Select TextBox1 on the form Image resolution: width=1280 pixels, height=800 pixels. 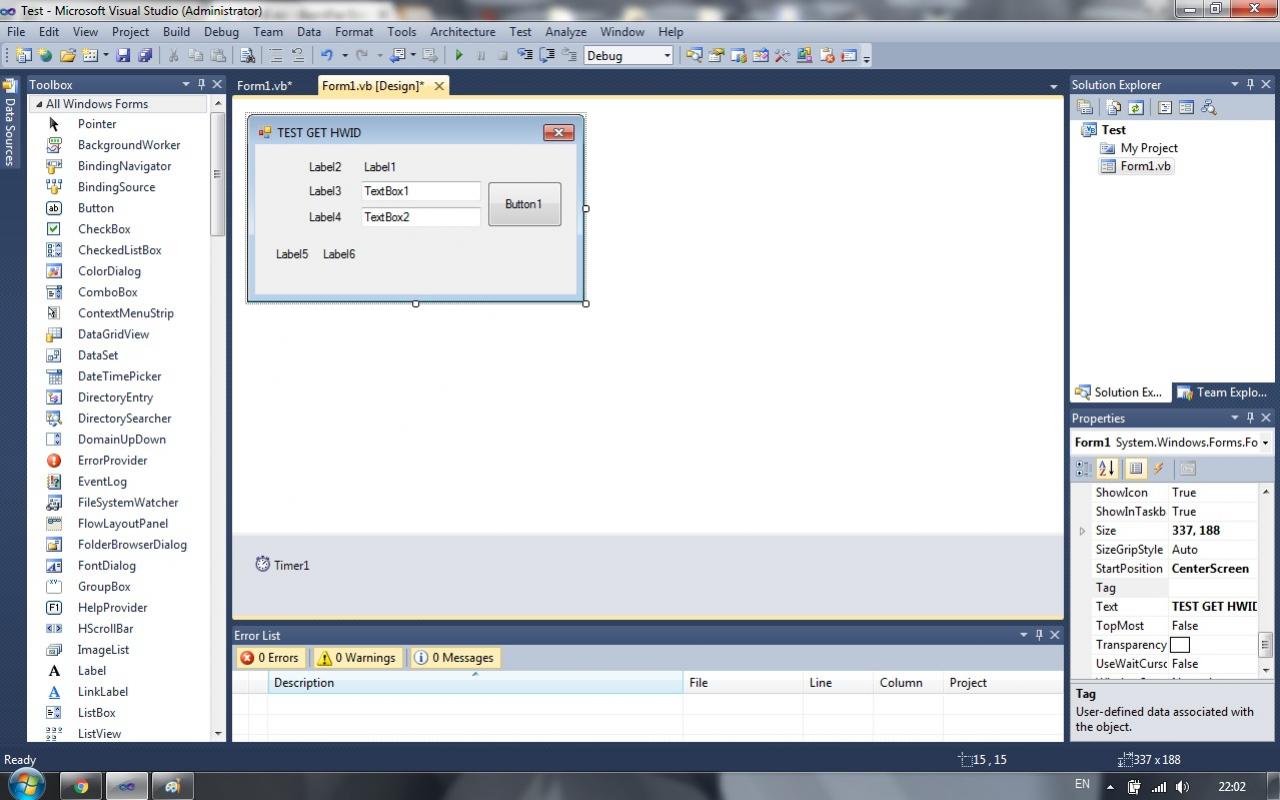[421, 191]
